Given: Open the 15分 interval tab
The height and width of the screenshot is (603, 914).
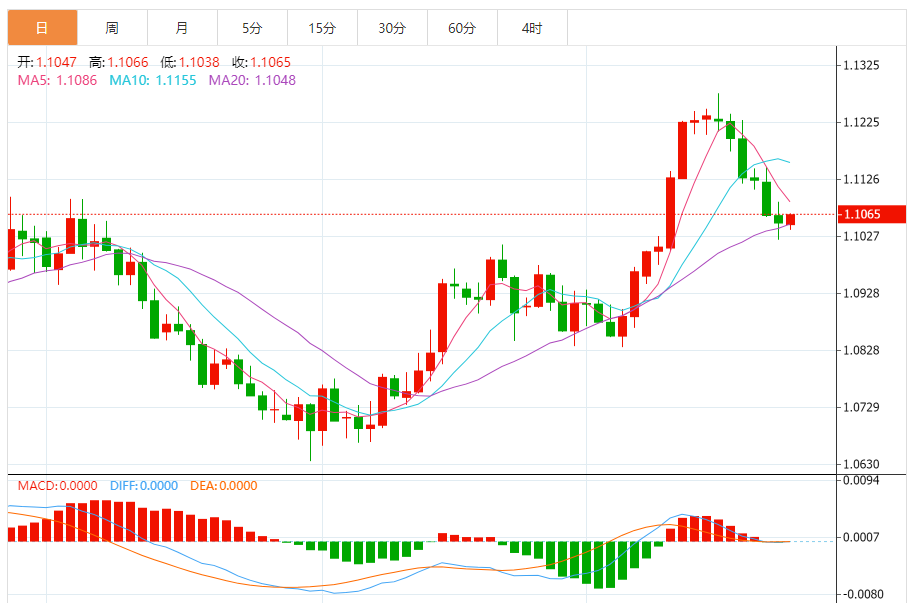Looking at the screenshot, I should 322,27.
